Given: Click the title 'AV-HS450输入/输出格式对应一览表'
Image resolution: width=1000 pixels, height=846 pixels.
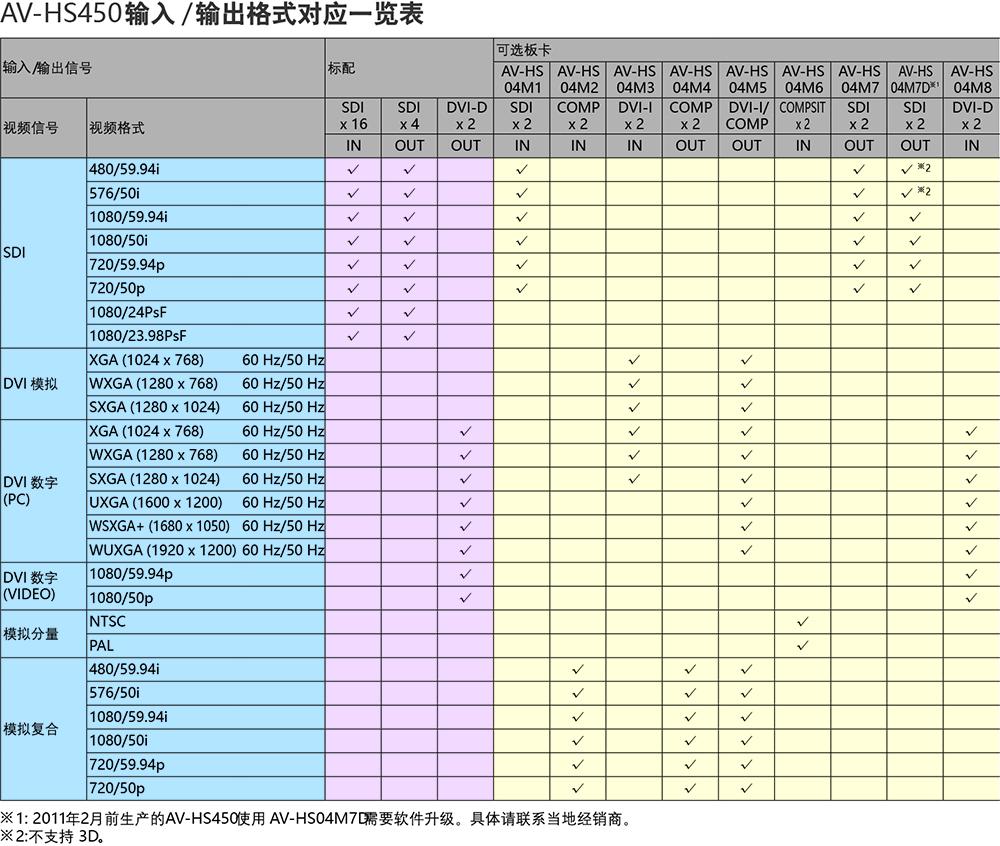Looking at the screenshot, I should coord(212,14).
